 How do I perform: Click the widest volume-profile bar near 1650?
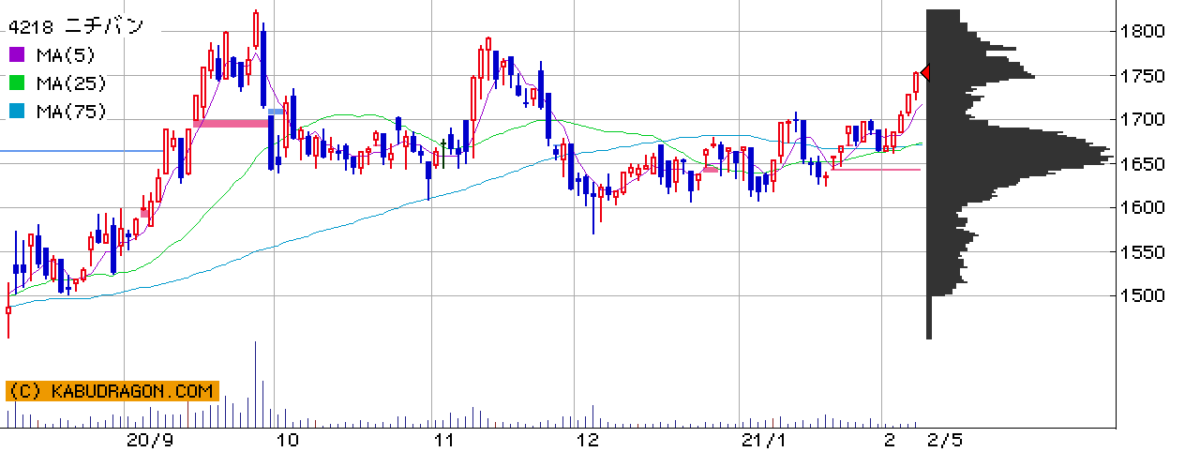[1019, 157]
